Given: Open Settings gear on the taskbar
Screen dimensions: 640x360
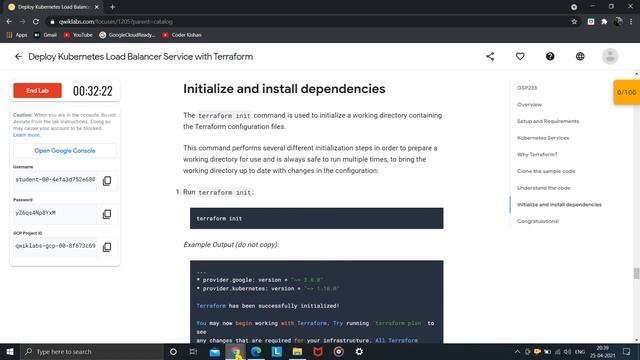Looking at the screenshot, I should click(359, 351).
